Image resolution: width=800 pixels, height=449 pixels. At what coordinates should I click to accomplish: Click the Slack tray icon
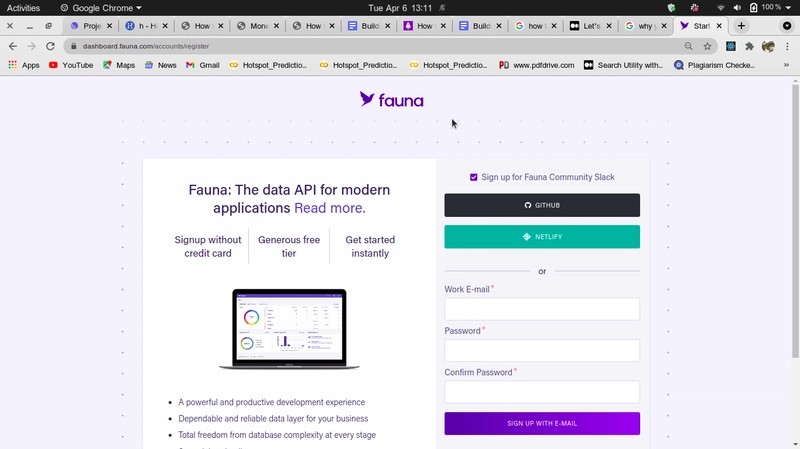[694, 8]
